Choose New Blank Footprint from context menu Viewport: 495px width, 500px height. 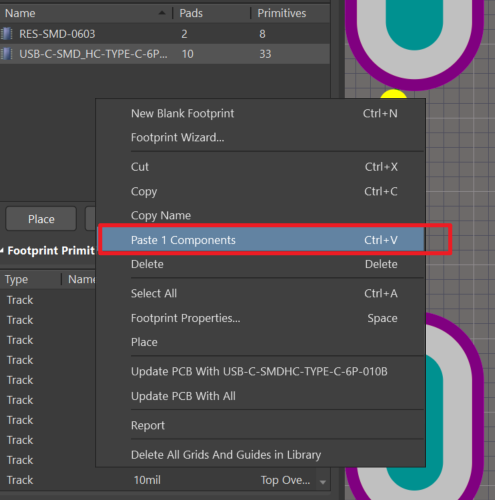pos(260,113)
